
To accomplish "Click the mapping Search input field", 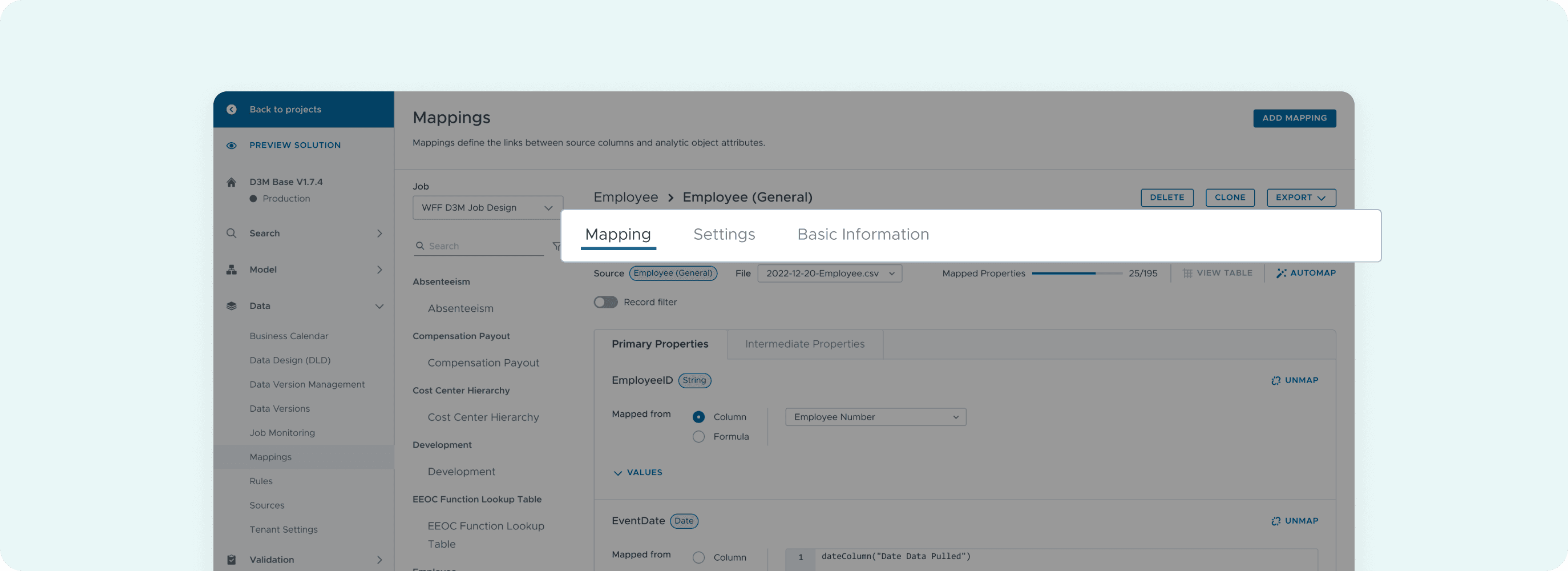I will [x=478, y=246].
